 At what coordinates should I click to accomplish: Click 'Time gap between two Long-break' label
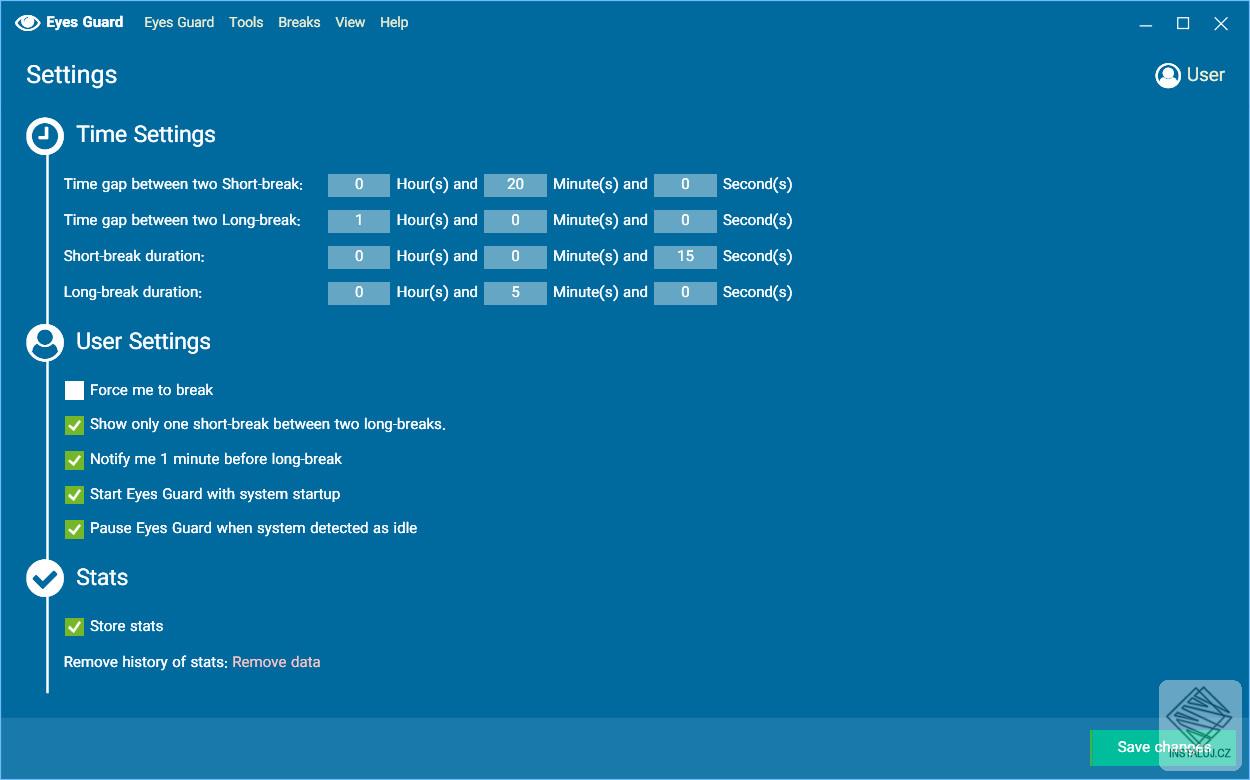point(182,221)
